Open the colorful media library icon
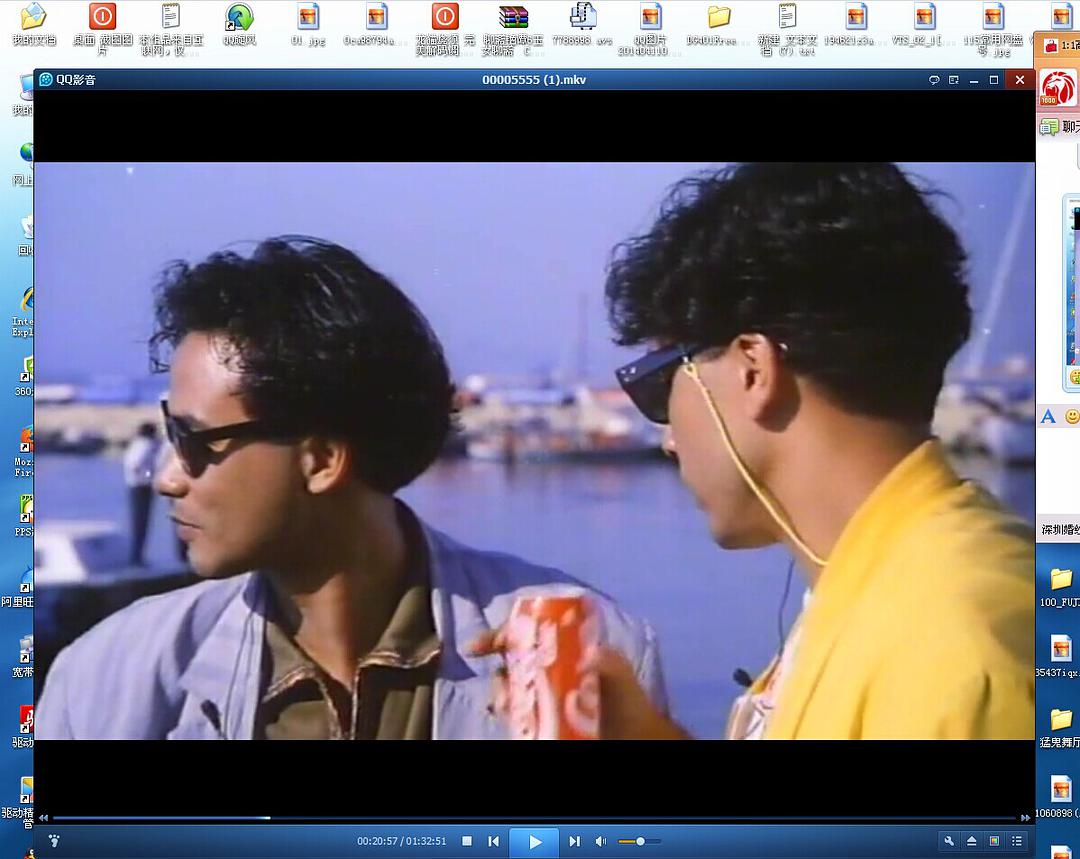 tap(994, 841)
